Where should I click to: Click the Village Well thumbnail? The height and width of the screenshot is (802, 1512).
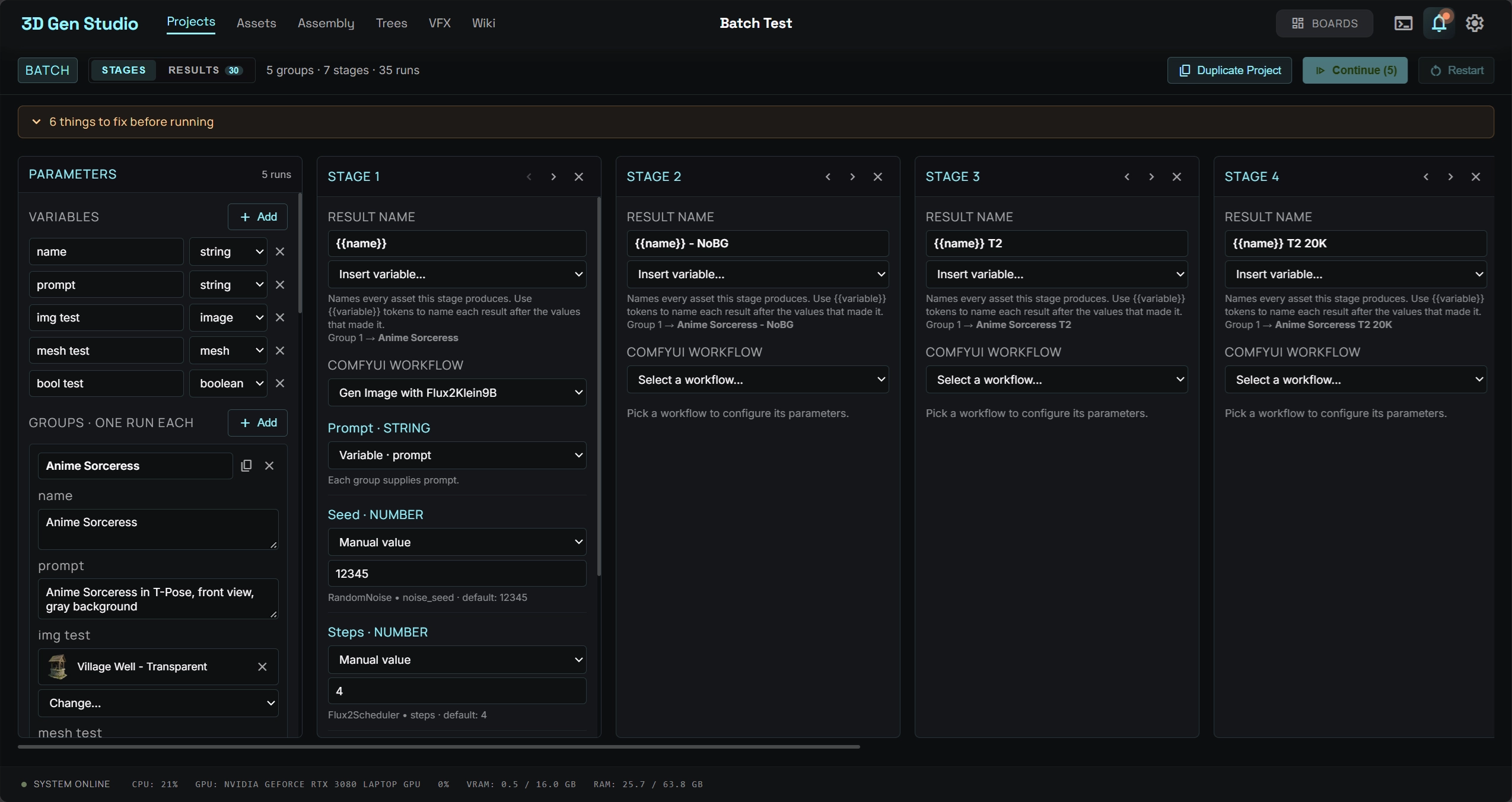(58, 667)
